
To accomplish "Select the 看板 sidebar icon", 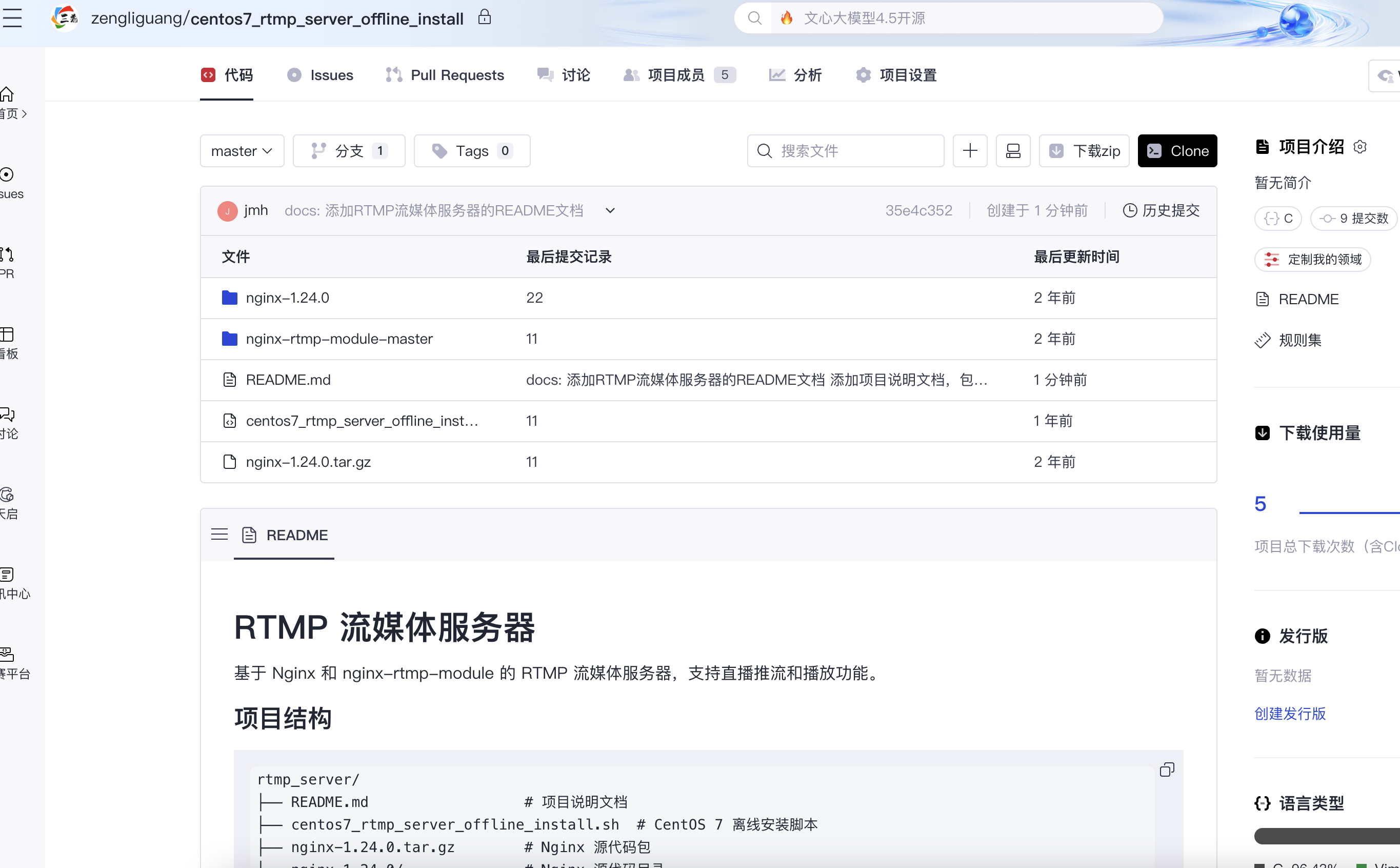I will [7, 334].
